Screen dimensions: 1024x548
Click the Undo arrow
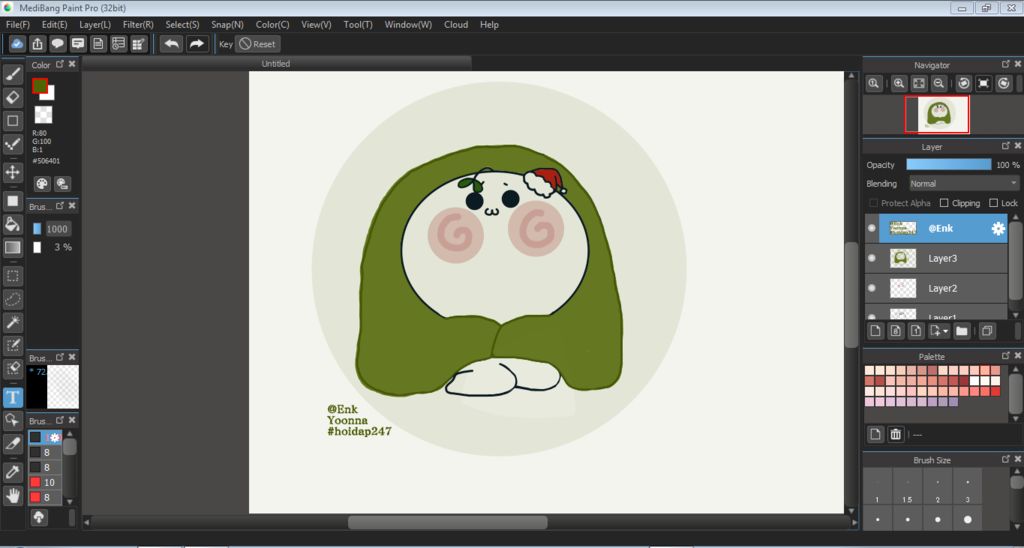pos(172,44)
